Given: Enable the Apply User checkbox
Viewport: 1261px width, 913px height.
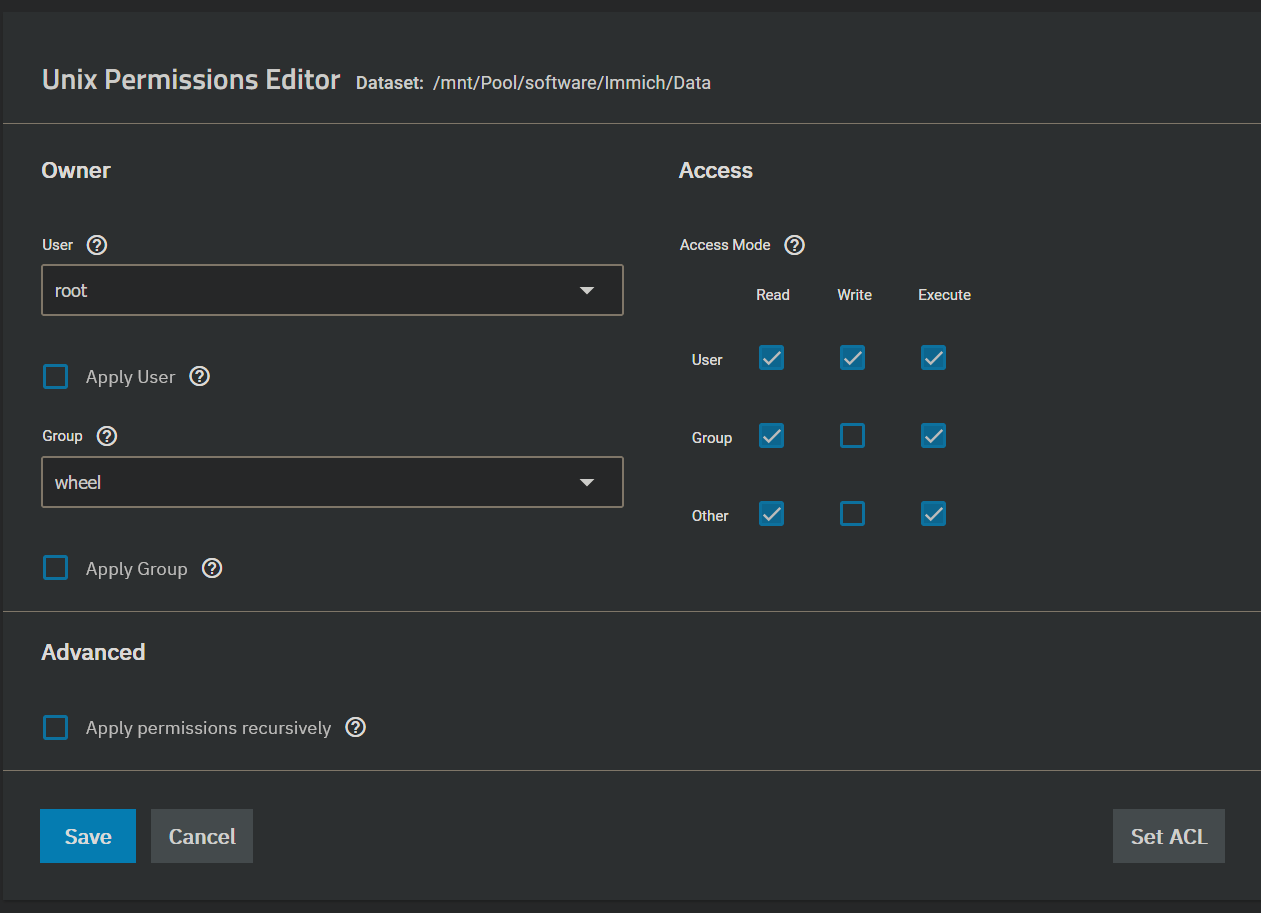Looking at the screenshot, I should [x=56, y=377].
